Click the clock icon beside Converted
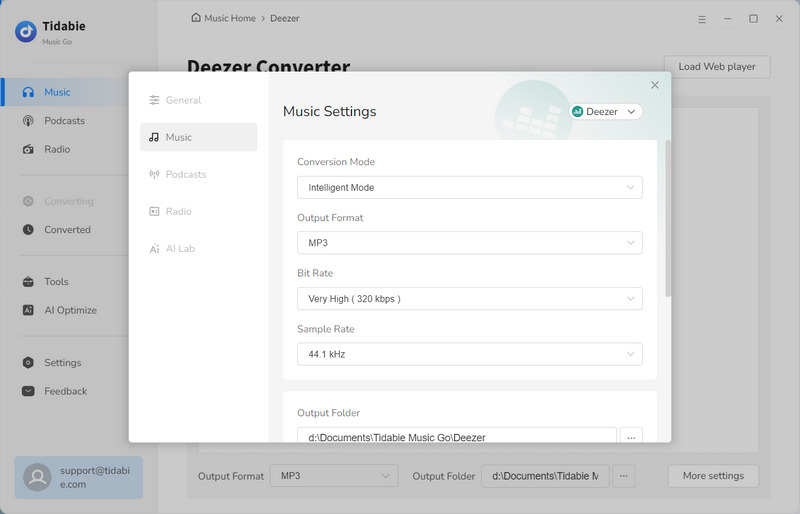The height and width of the screenshot is (514, 800). tap(28, 230)
